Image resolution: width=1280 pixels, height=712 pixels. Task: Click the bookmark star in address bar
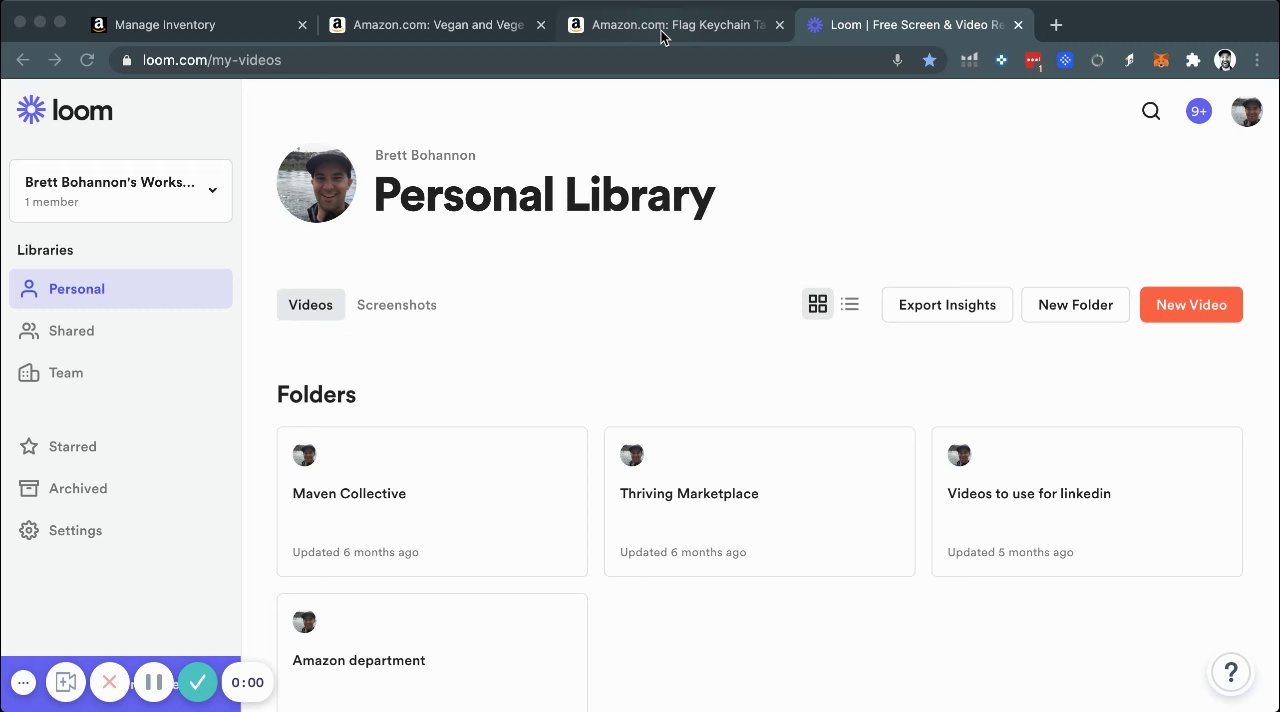[x=929, y=60]
